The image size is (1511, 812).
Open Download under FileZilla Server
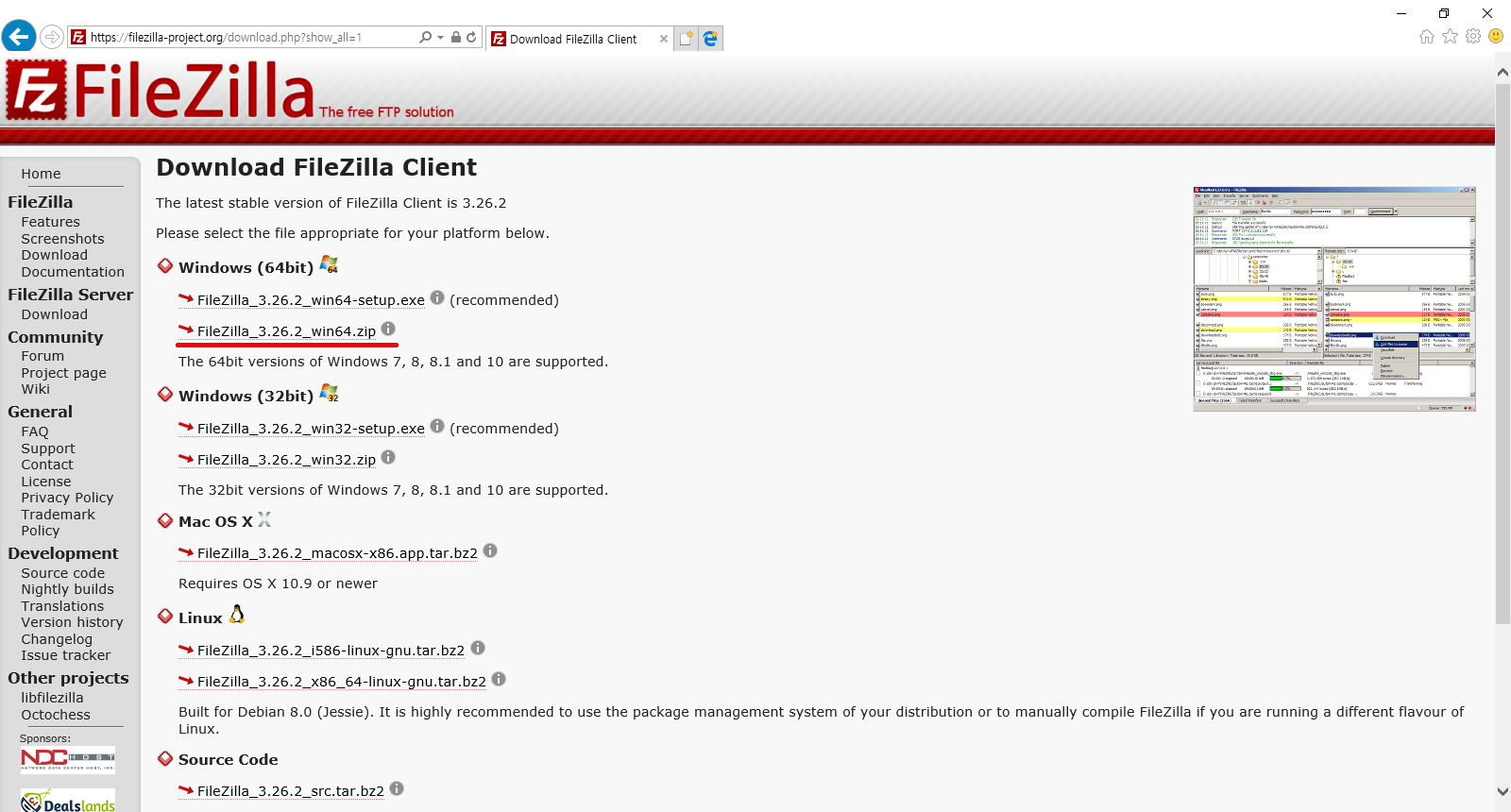coord(55,314)
